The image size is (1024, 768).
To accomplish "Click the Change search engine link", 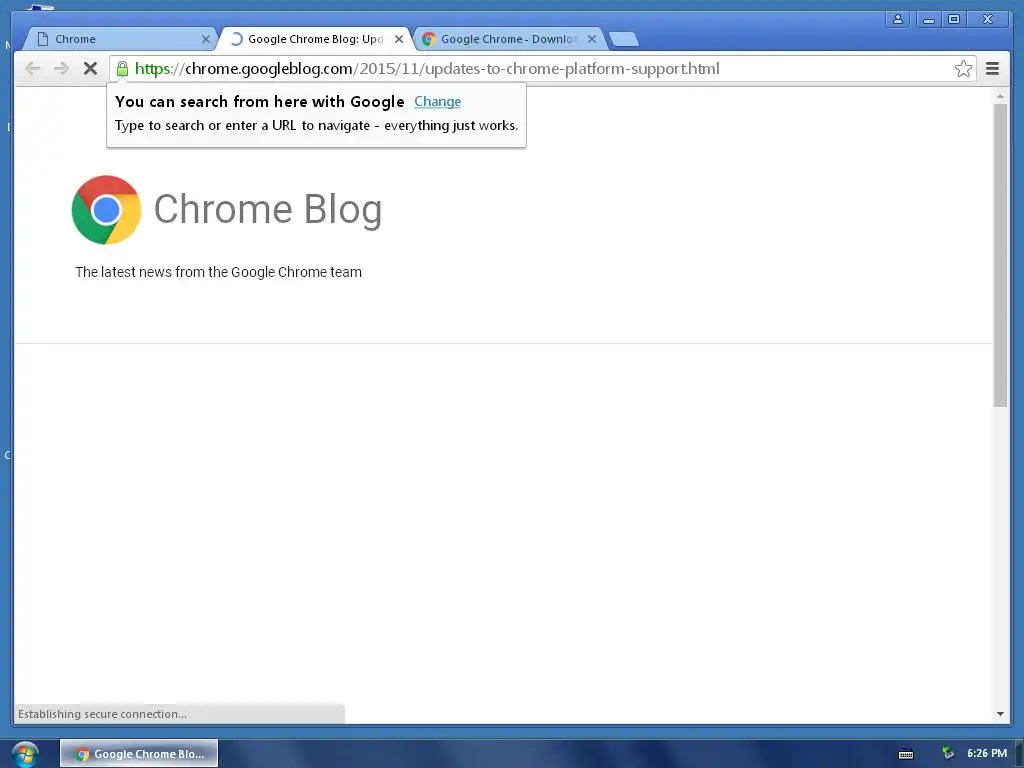I will point(438,101).
